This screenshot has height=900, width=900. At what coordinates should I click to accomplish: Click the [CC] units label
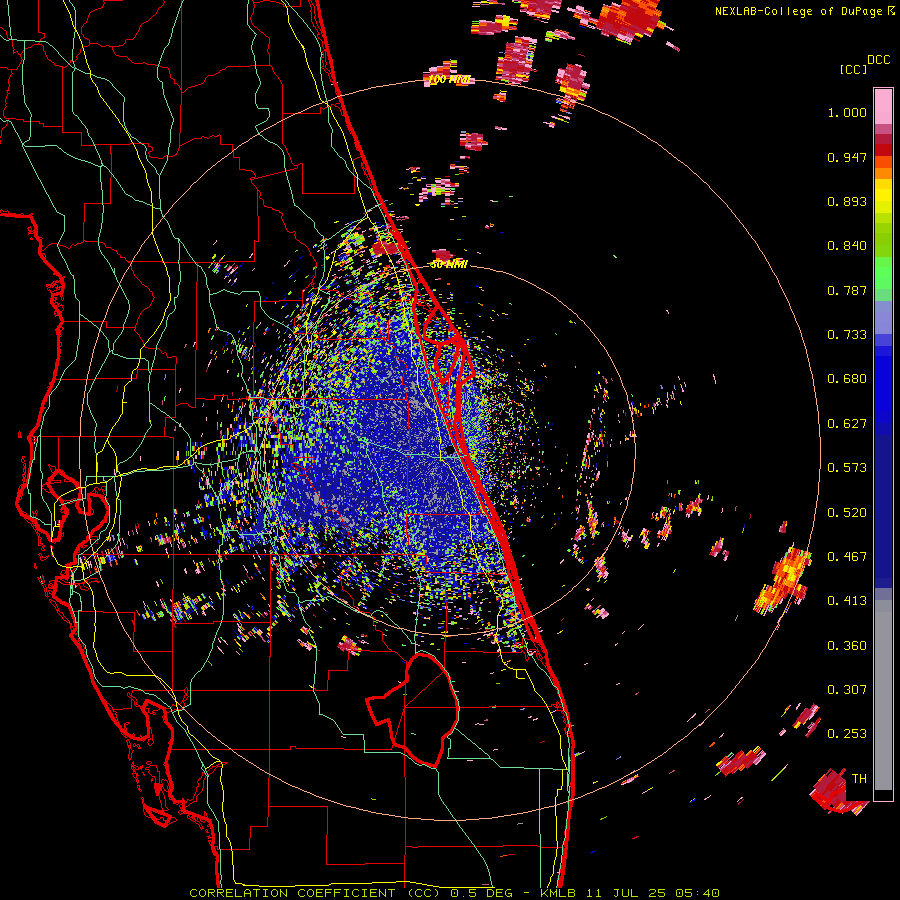pyautogui.click(x=853, y=69)
